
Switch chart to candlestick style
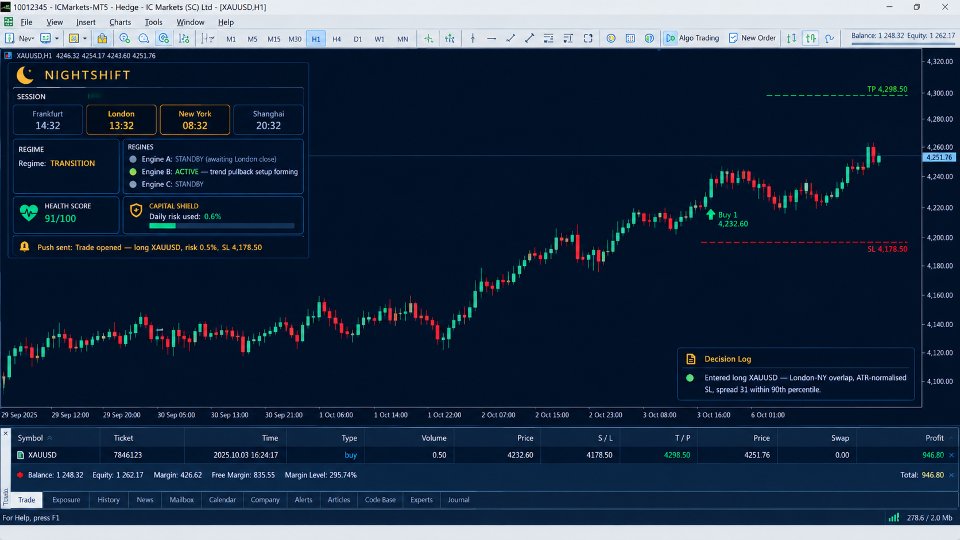(x=811, y=38)
